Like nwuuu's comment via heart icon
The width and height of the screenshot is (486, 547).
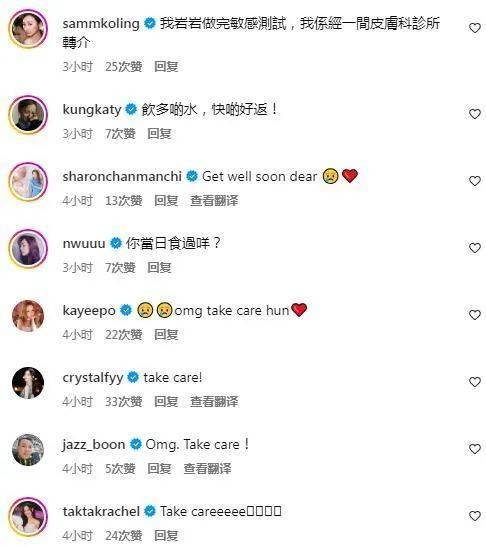pos(474,248)
